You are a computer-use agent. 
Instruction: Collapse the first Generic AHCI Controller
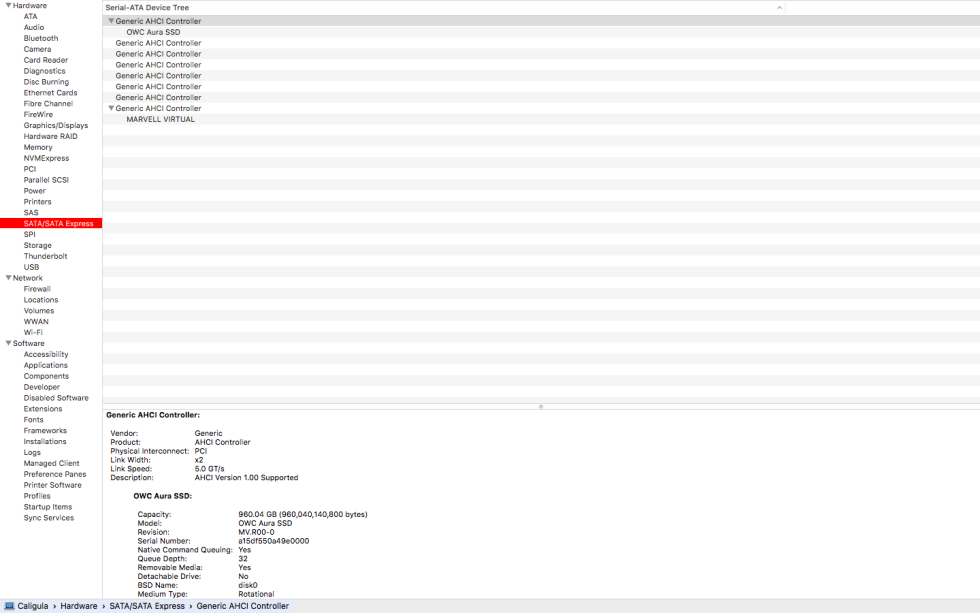point(111,21)
